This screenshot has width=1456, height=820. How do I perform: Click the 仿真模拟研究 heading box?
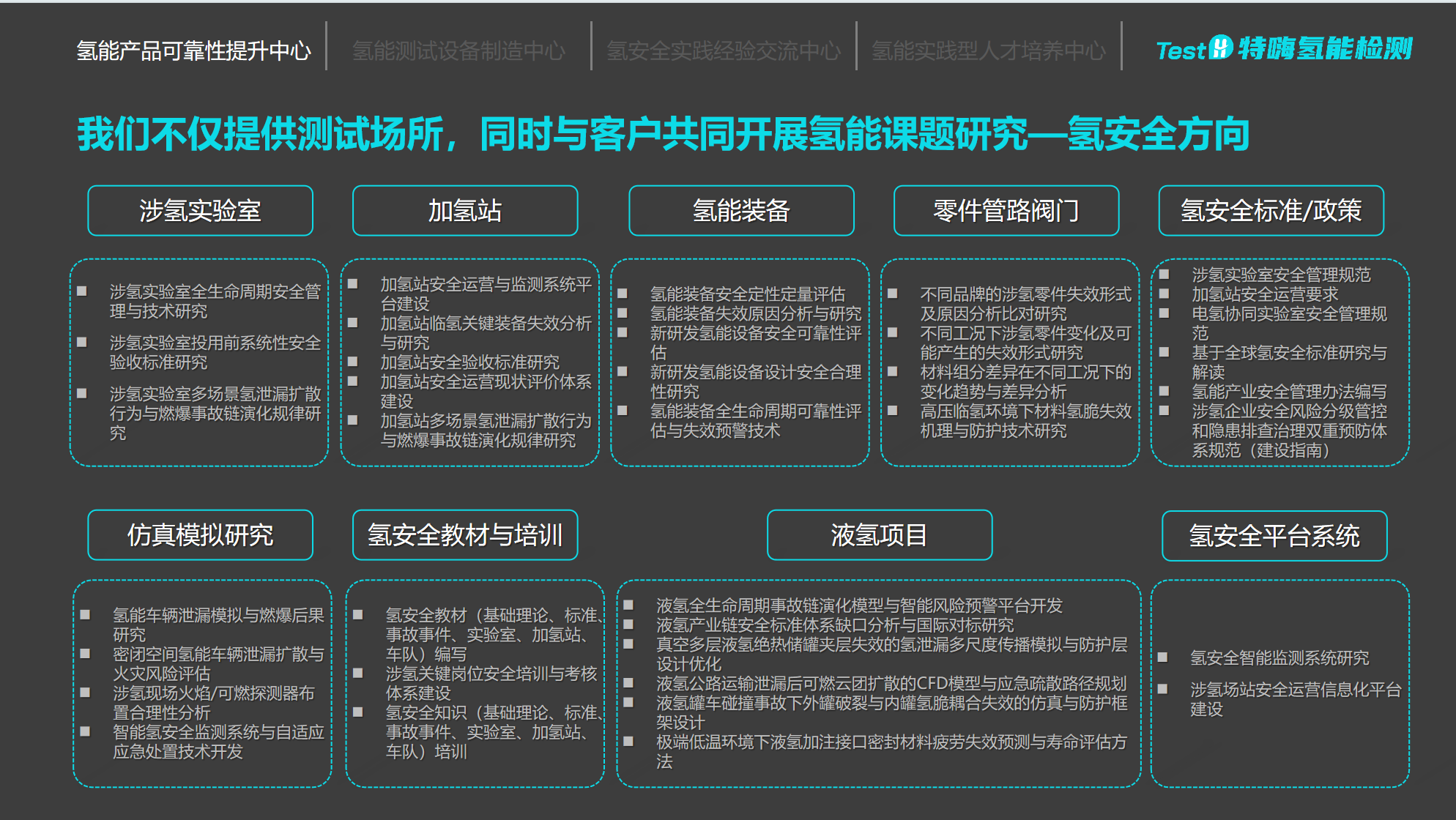pos(200,535)
